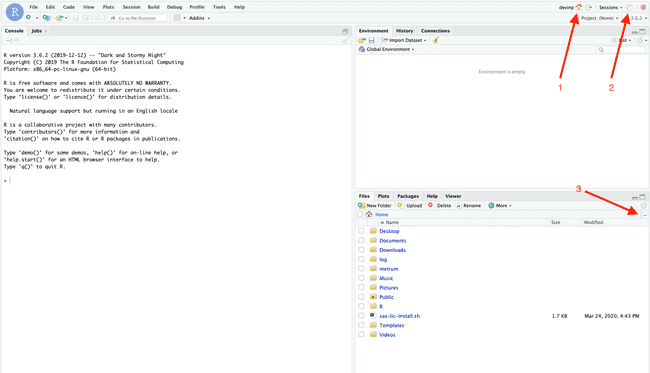Switch to the Connections tab
Viewport: 650px width, 373px height.
pyautogui.click(x=435, y=31)
